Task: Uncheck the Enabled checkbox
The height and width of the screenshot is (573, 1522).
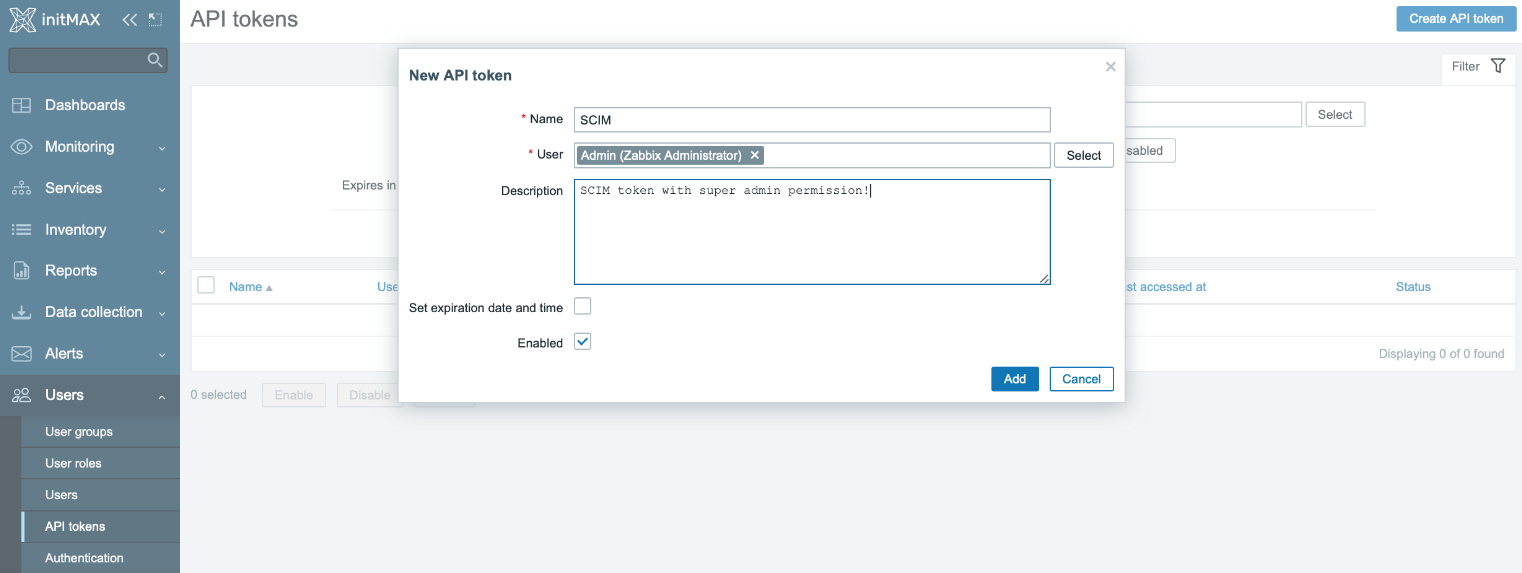Action: coord(583,342)
